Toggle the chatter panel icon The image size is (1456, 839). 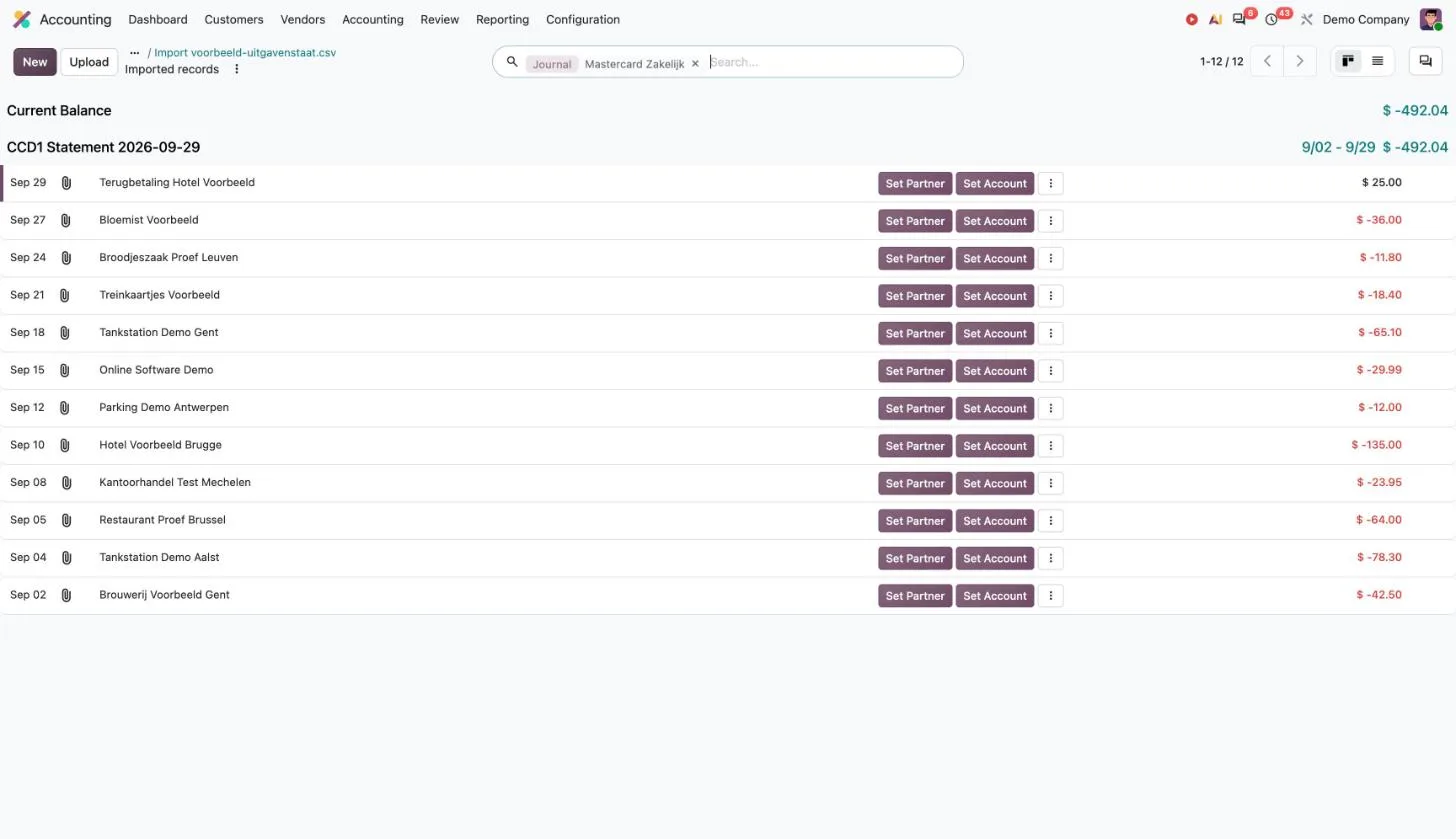point(1425,61)
